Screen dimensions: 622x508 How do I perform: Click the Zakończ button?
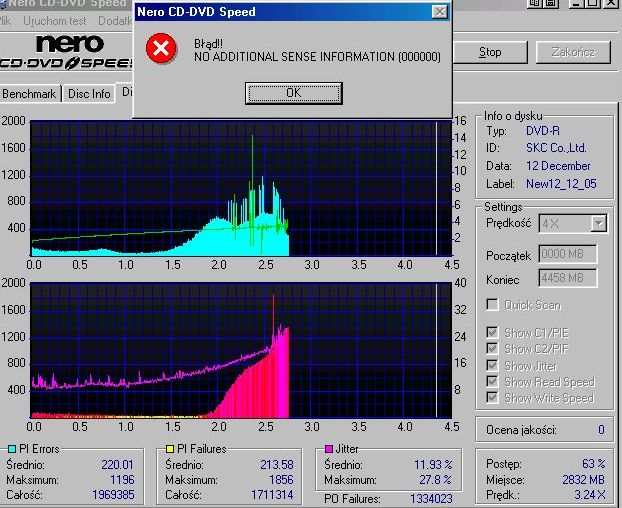point(573,52)
